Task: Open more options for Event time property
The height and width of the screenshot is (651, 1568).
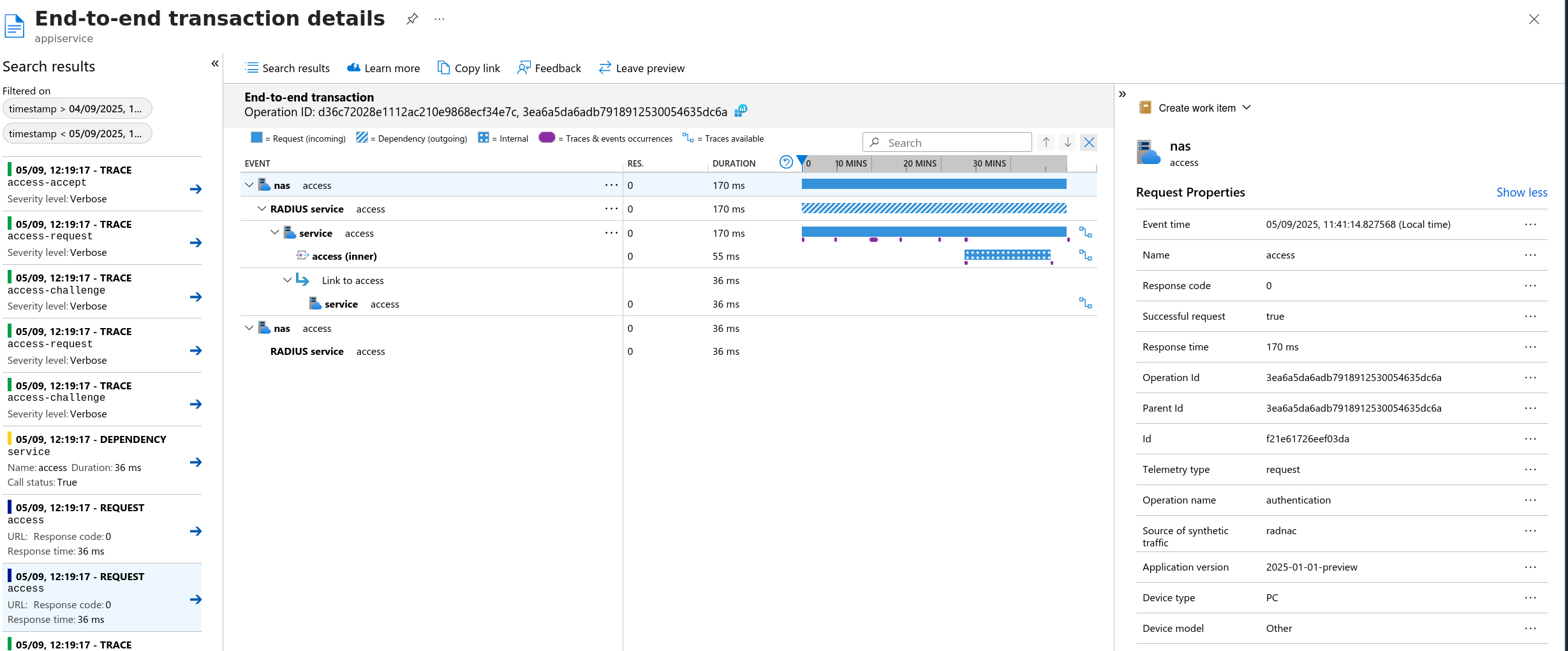Action: point(1530,225)
